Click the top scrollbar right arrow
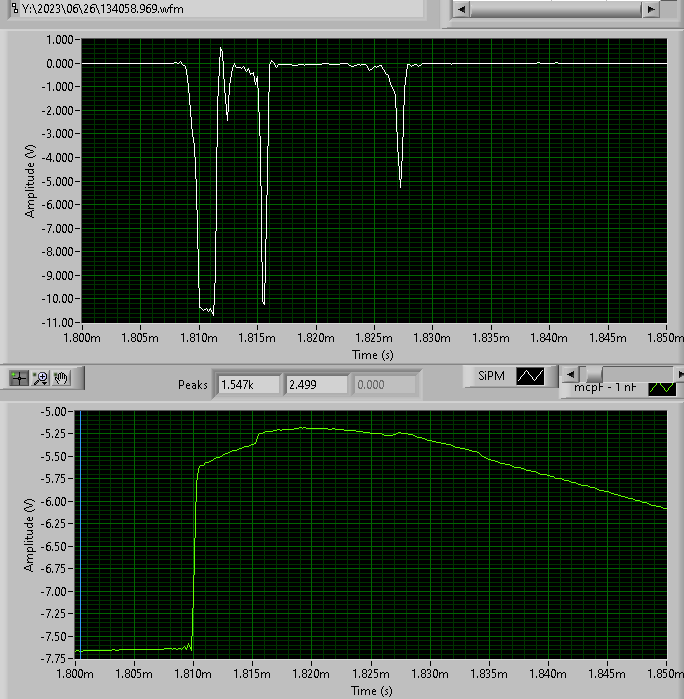The width and height of the screenshot is (684, 699). (x=651, y=9)
